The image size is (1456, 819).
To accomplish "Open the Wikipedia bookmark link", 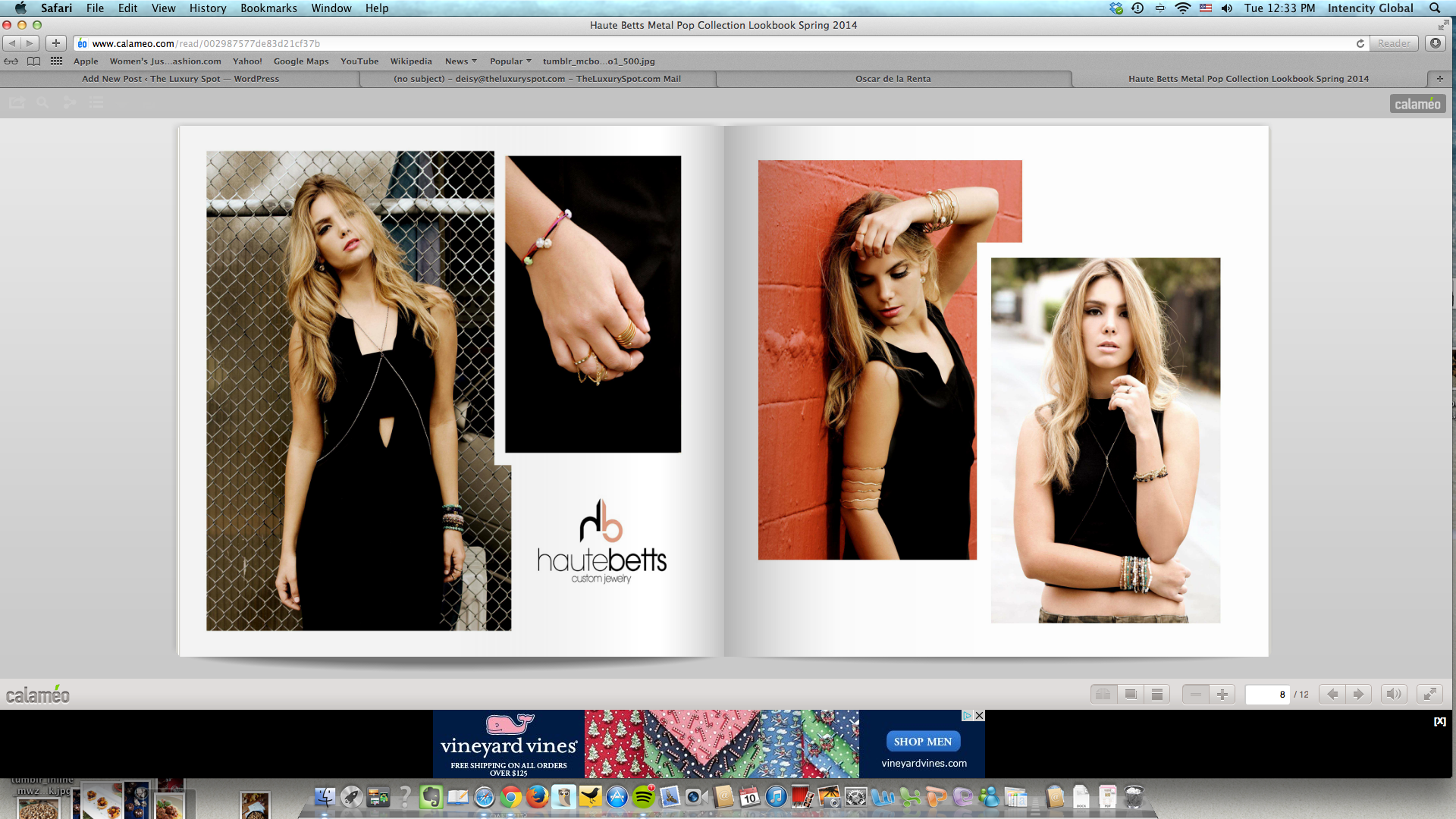I will [410, 61].
